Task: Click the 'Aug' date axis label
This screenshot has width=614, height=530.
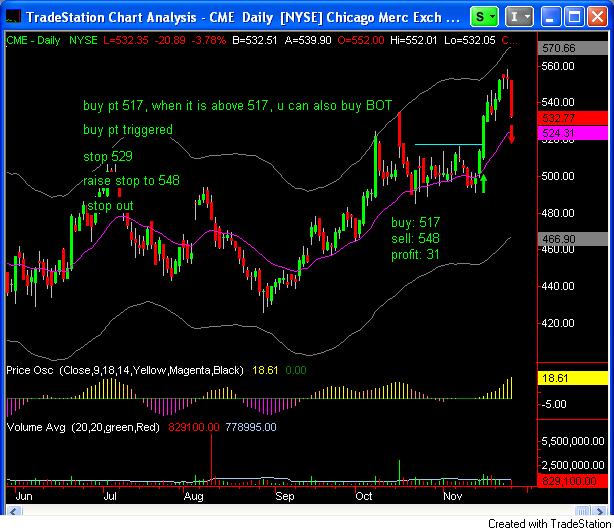Action: coord(193,496)
